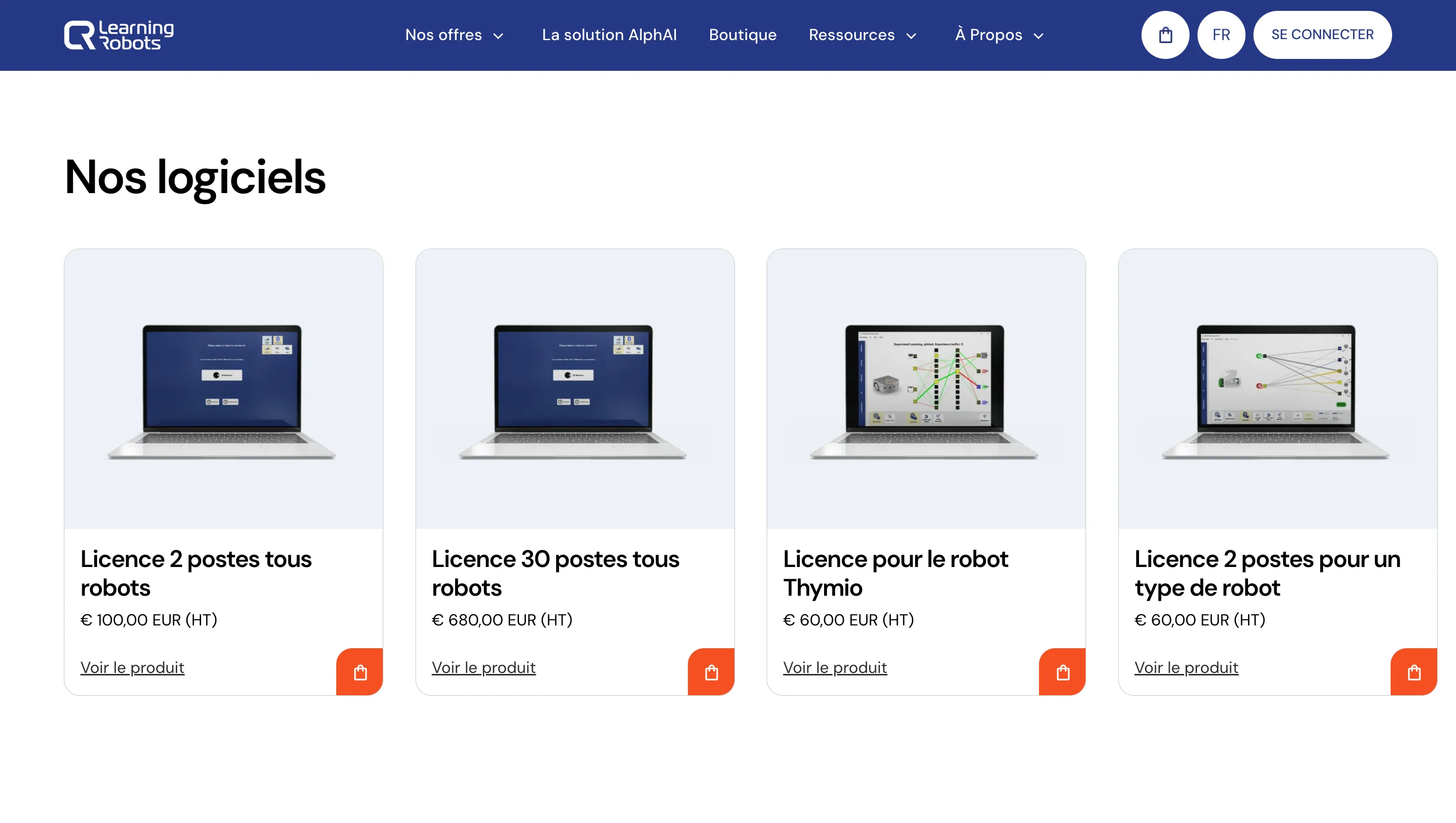
Task: Open La solution AlphAI page
Action: [x=609, y=35]
